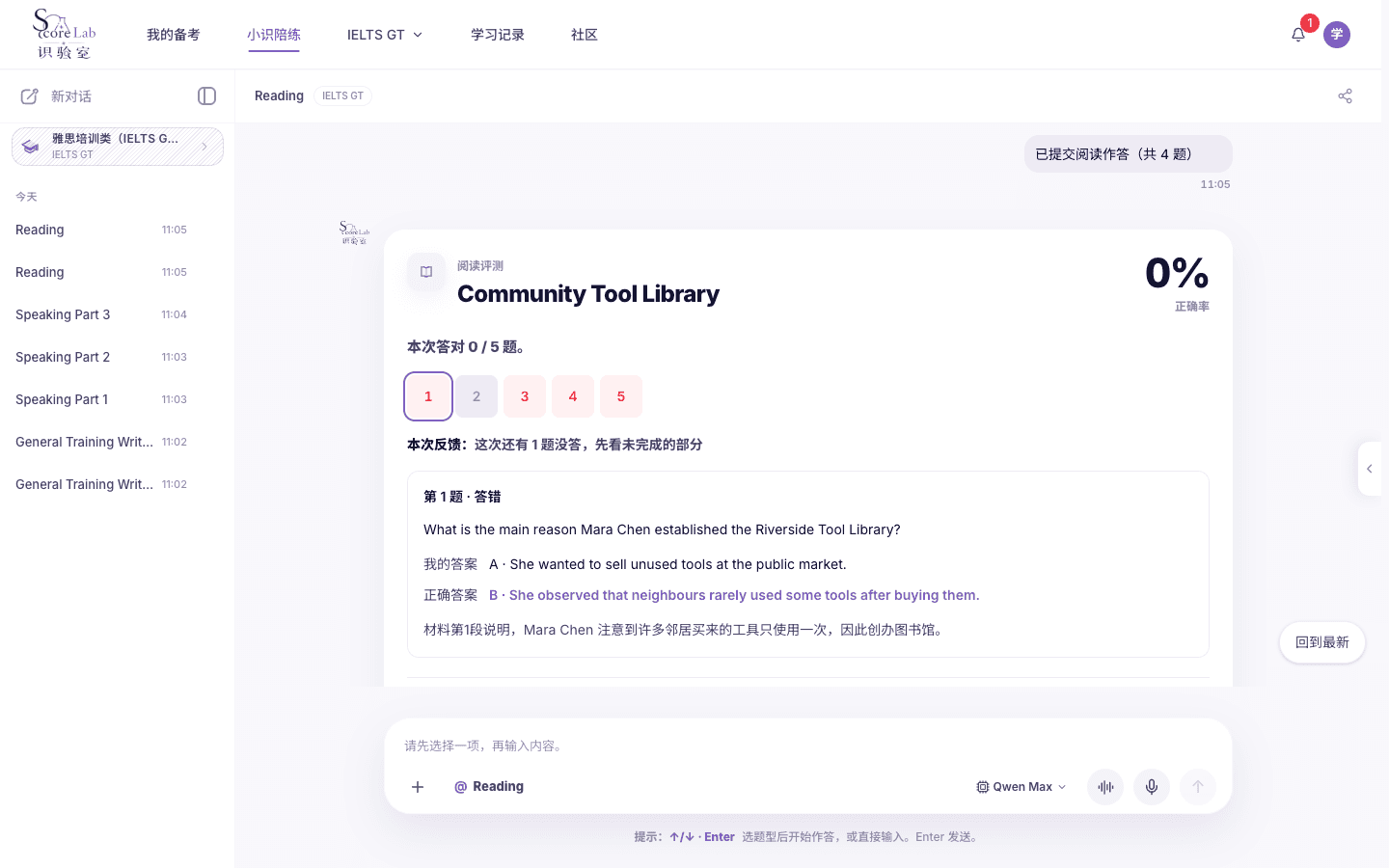The image size is (1389, 868).
Task: Click the IELTS GT tag beside Reading title
Action: (342, 95)
